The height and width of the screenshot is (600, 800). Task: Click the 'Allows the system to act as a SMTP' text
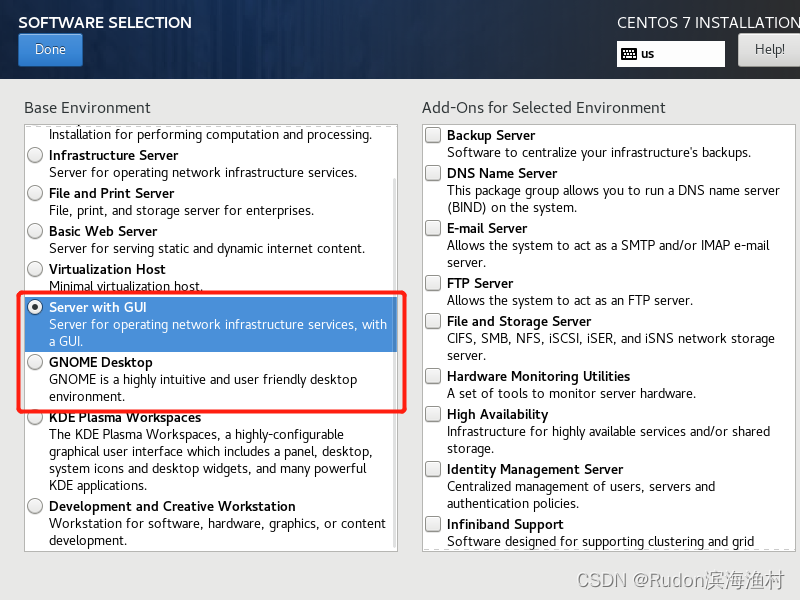click(608, 254)
